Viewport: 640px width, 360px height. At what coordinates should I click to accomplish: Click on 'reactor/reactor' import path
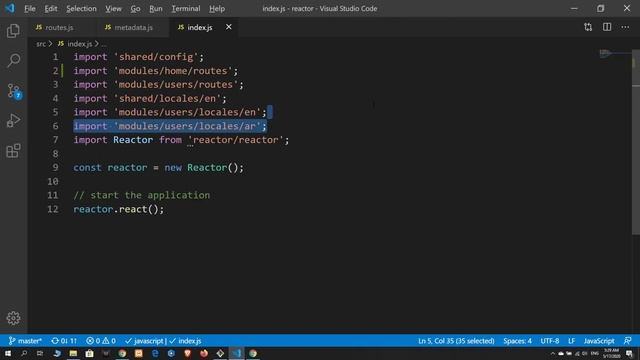[236, 140]
